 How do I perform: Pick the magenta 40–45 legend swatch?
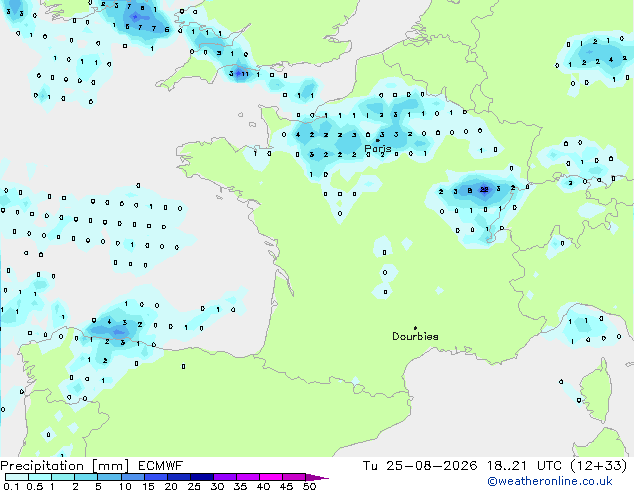coord(271,477)
